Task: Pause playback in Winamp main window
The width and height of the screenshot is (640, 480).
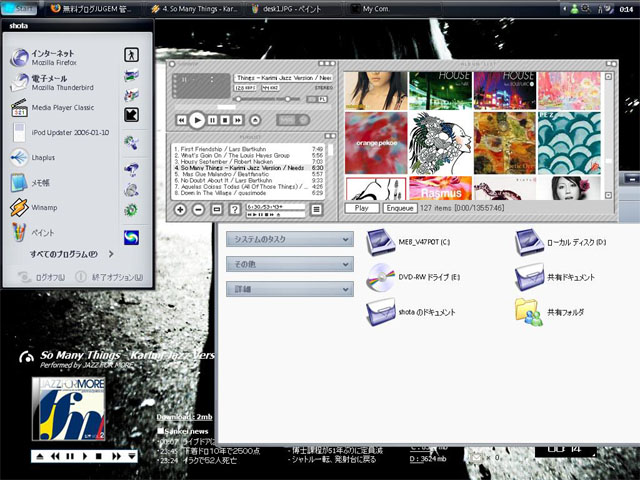Action: (212, 120)
